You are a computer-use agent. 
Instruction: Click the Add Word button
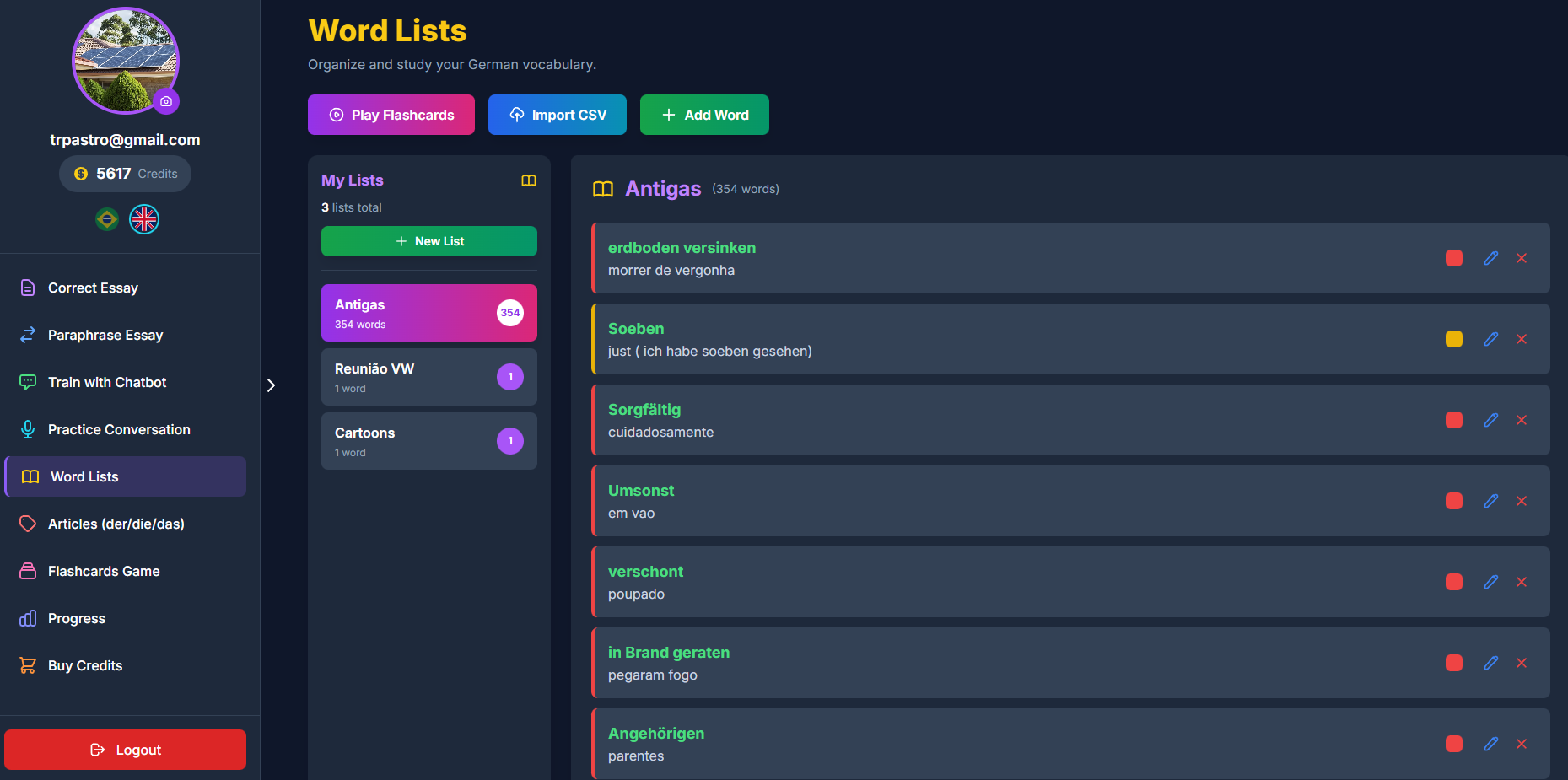[704, 114]
